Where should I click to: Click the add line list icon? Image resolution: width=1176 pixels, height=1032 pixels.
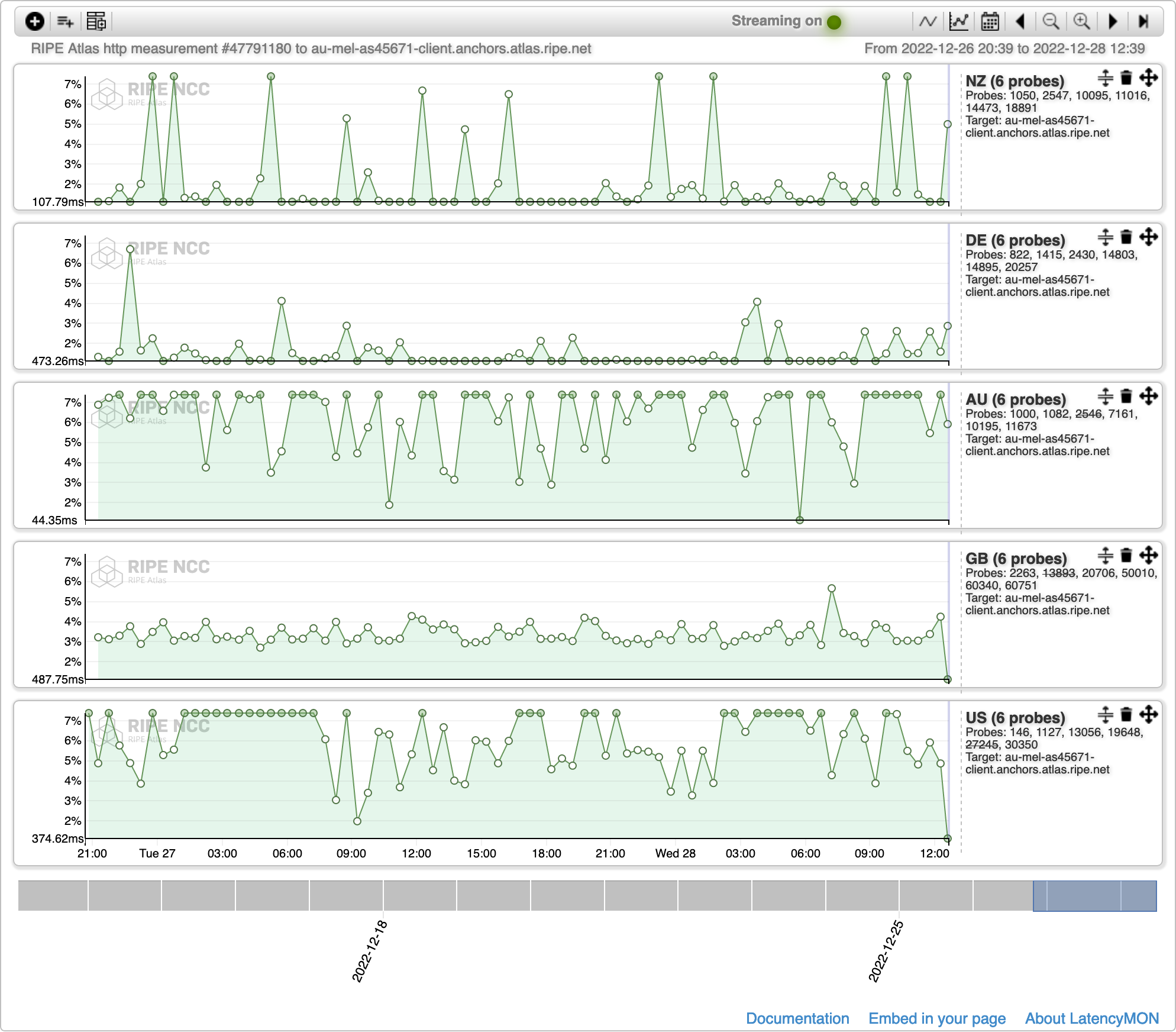(65, 21)
